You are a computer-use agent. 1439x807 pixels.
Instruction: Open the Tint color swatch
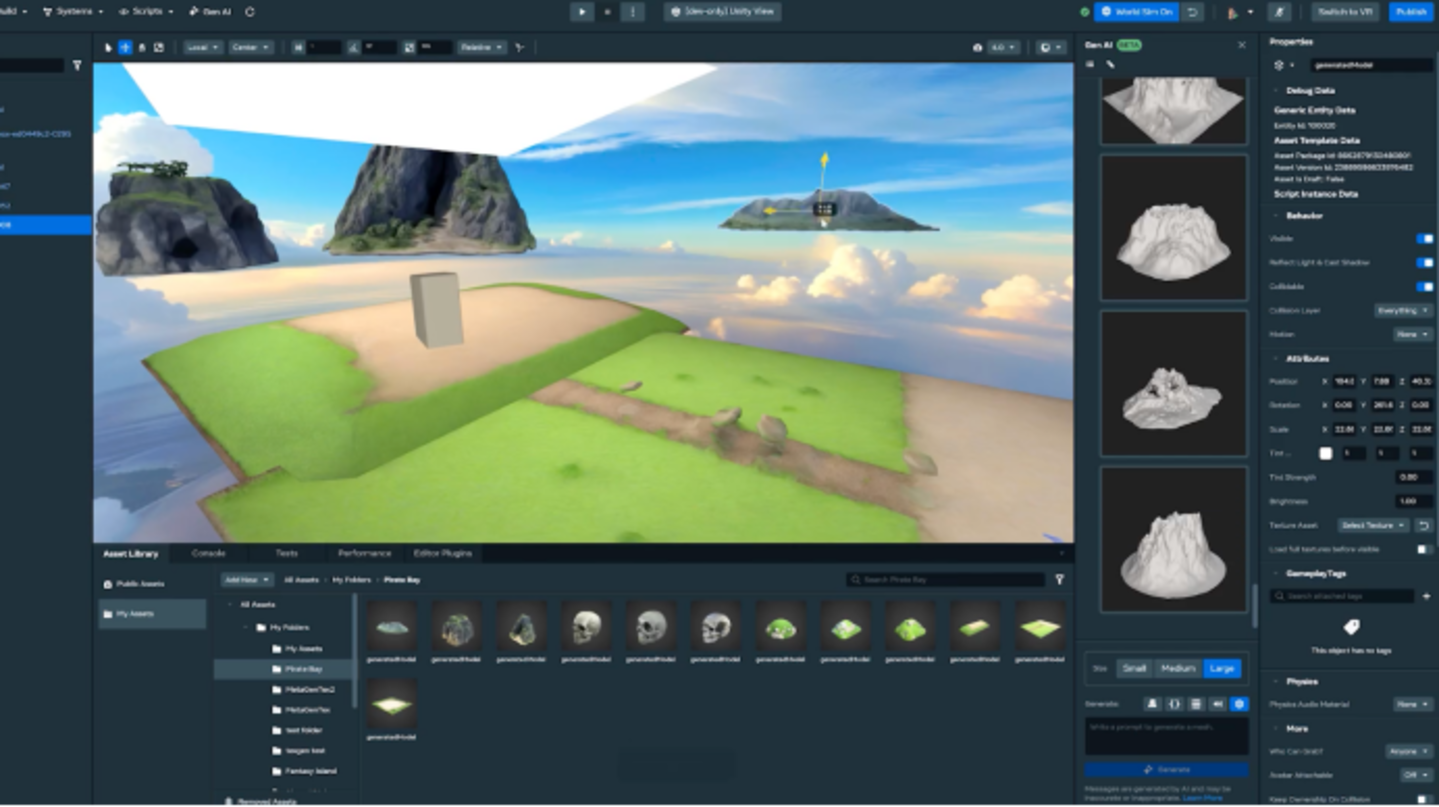click(x=1326, y=453)
